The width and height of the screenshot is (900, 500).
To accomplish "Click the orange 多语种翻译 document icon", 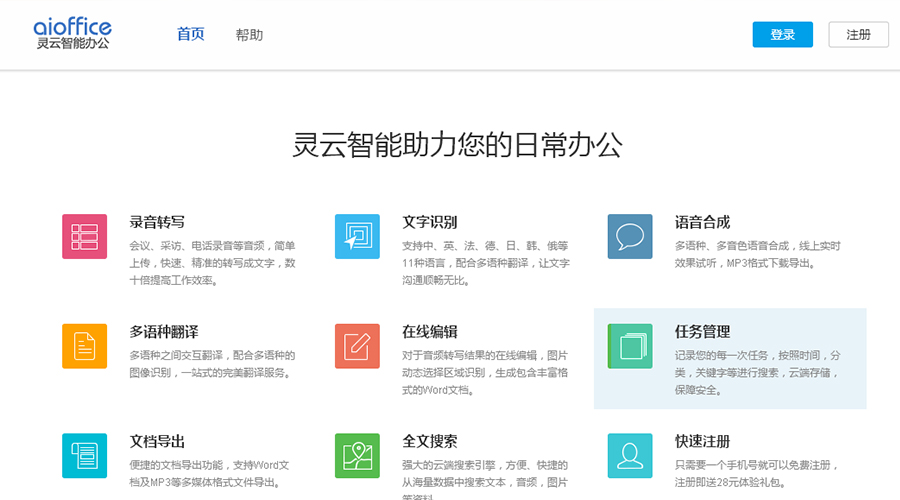I will (x=84, y=346).
